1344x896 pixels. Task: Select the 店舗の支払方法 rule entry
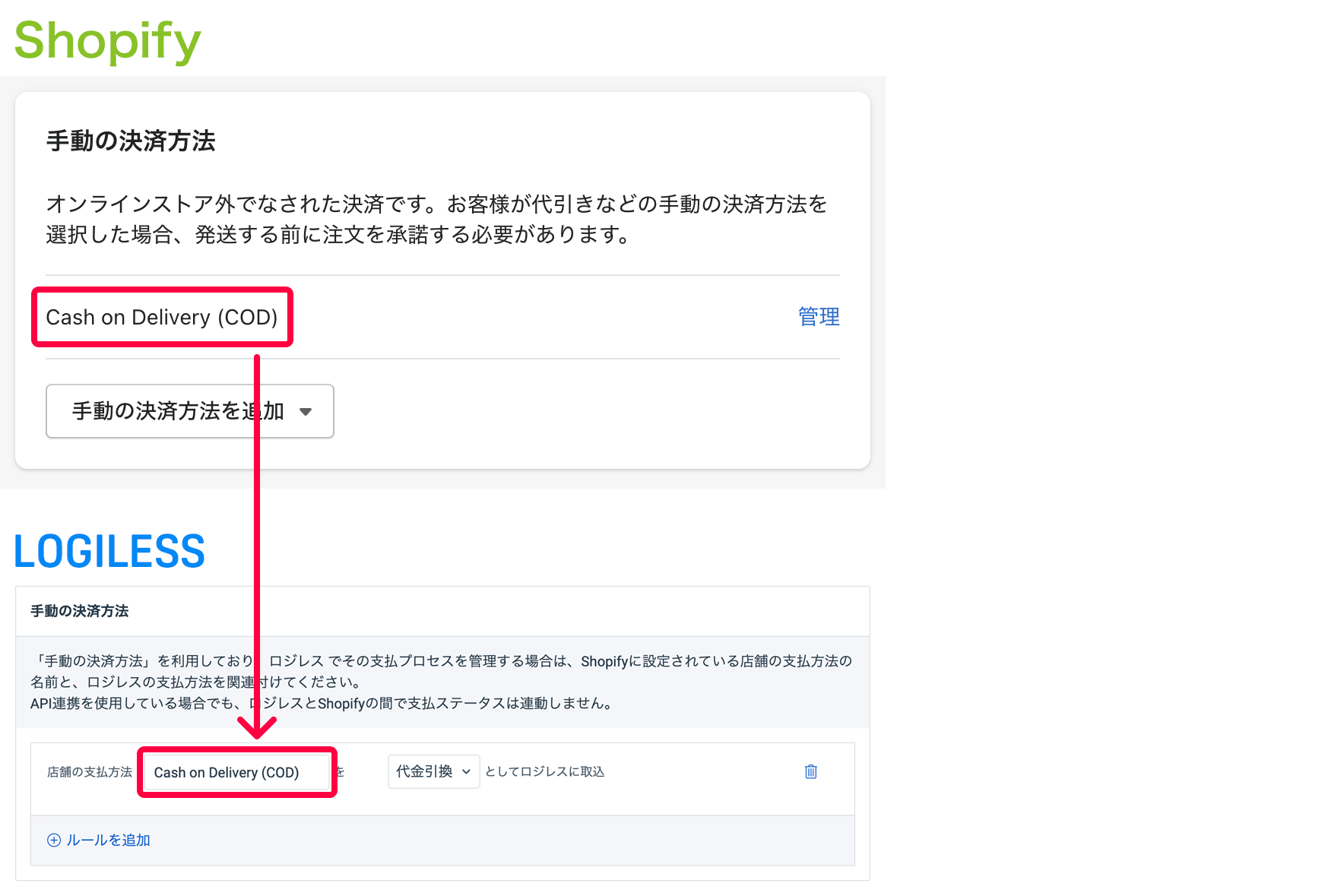(88, 771)
